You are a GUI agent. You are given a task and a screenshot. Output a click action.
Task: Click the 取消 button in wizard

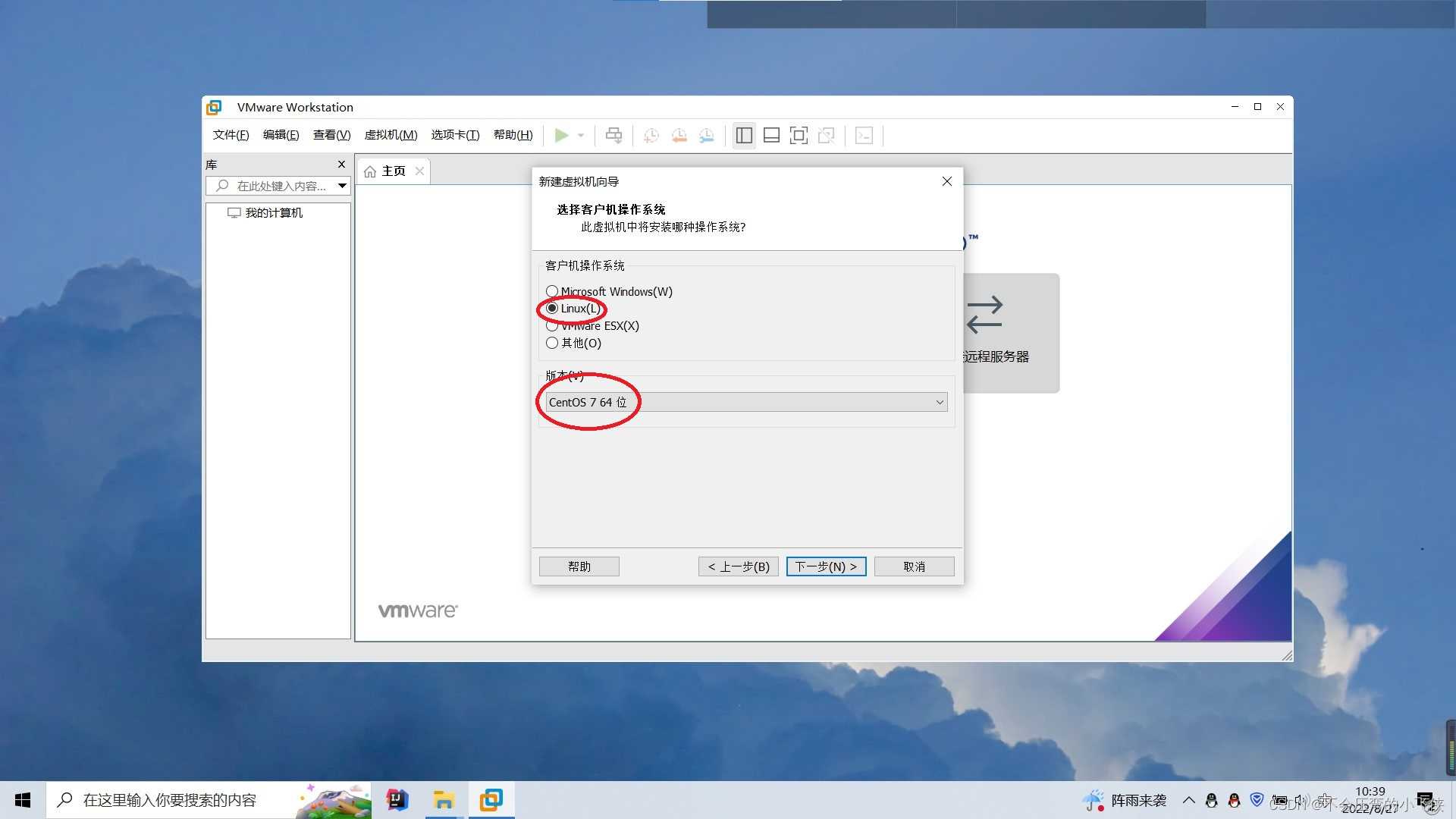click(x=914, y=566)
